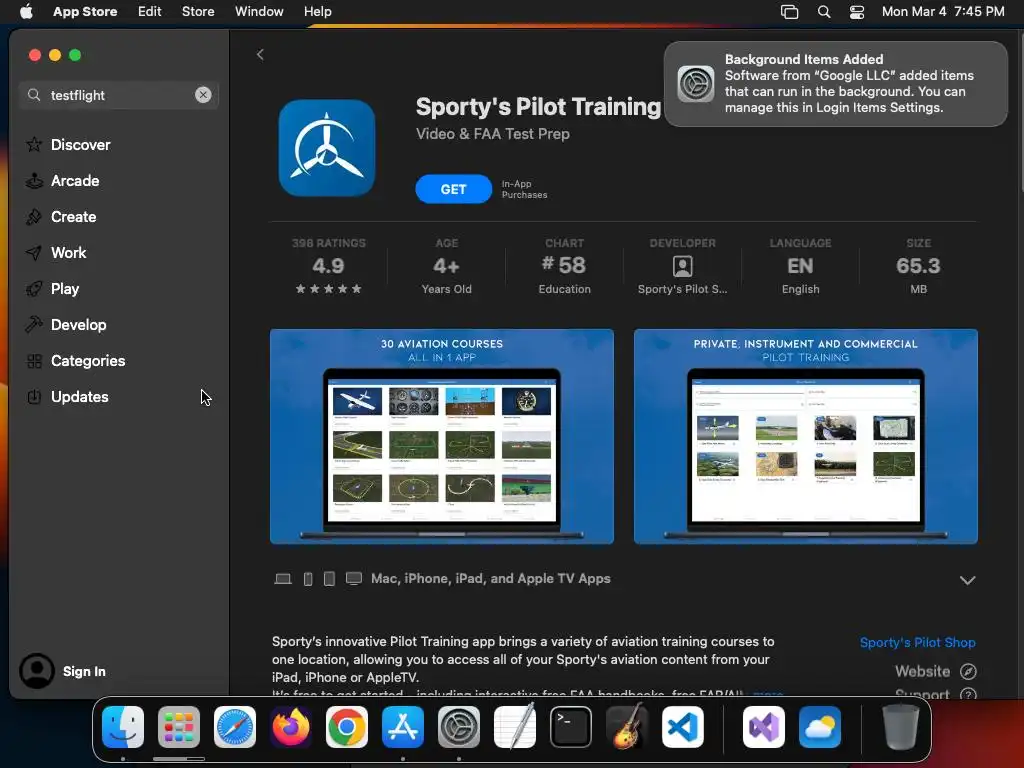Open the Sporty's Pilot S... developer page
Image resolution: width=1024 pixels, height=768 pixels.
(x=682, y=266)
